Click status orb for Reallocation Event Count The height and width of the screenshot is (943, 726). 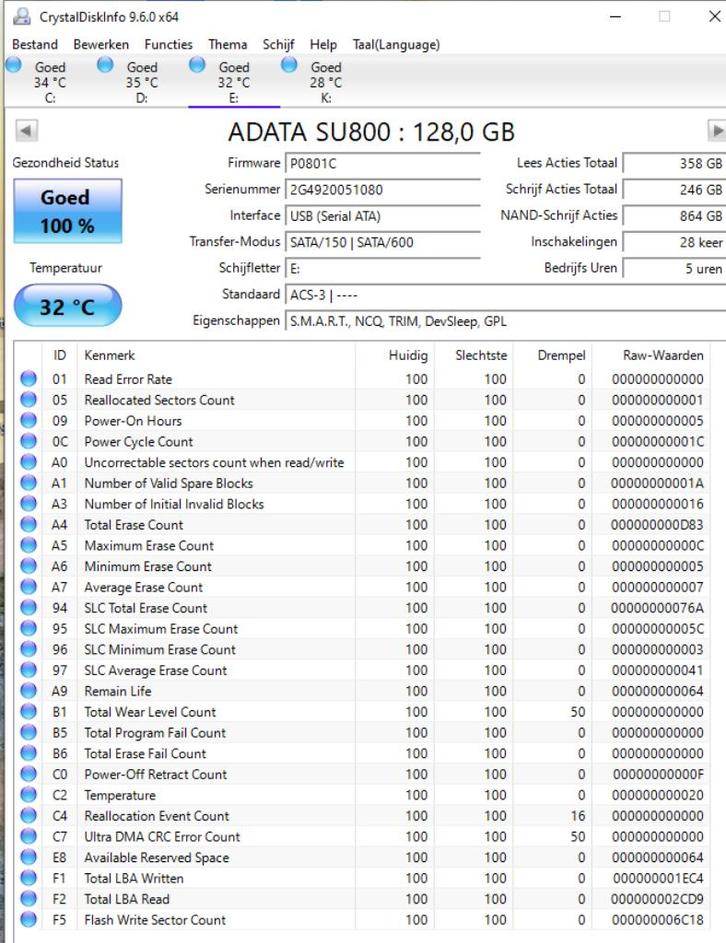[x=28, y=816]
